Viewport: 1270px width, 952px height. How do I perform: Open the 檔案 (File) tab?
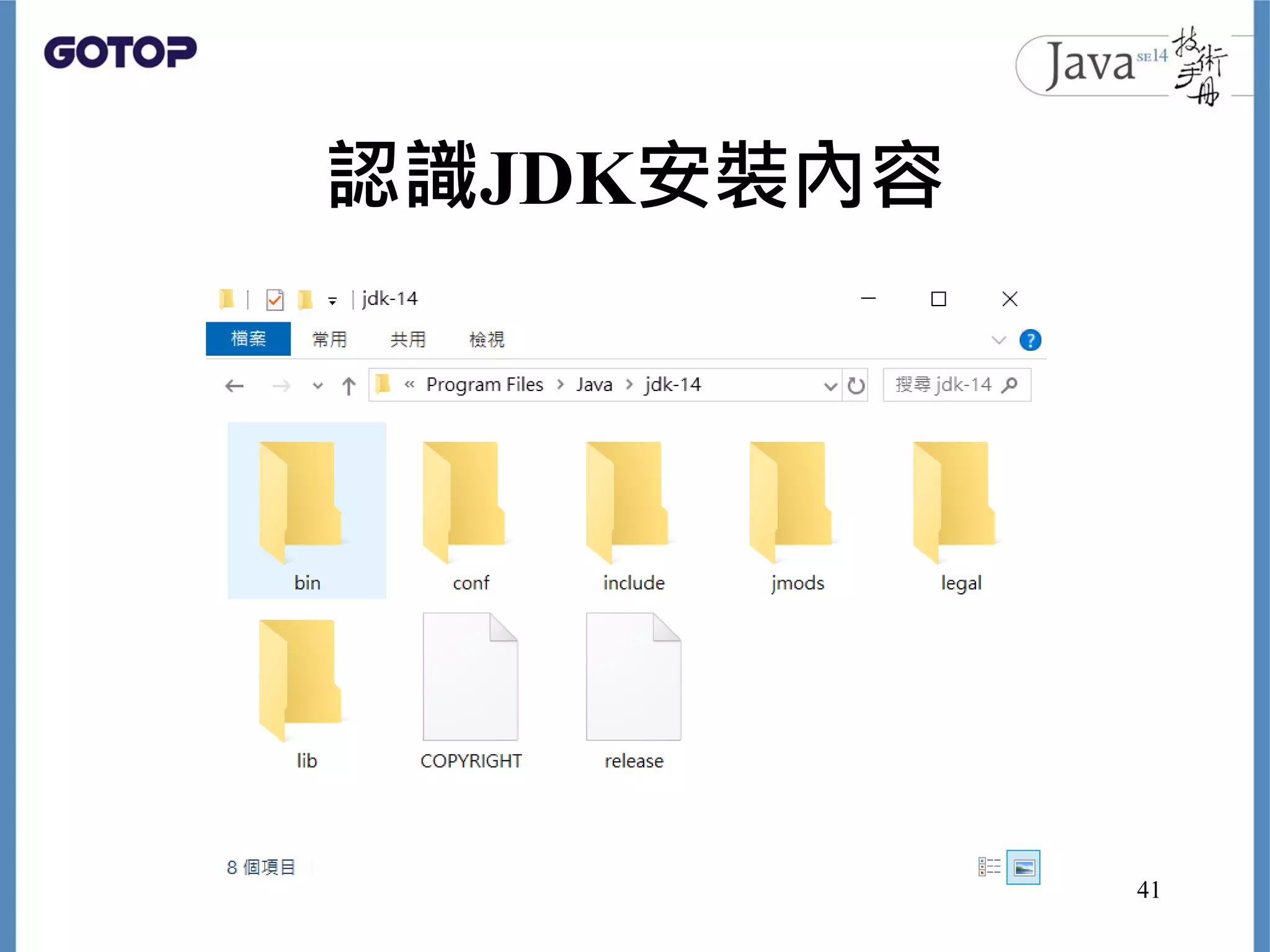pos(248,339)
